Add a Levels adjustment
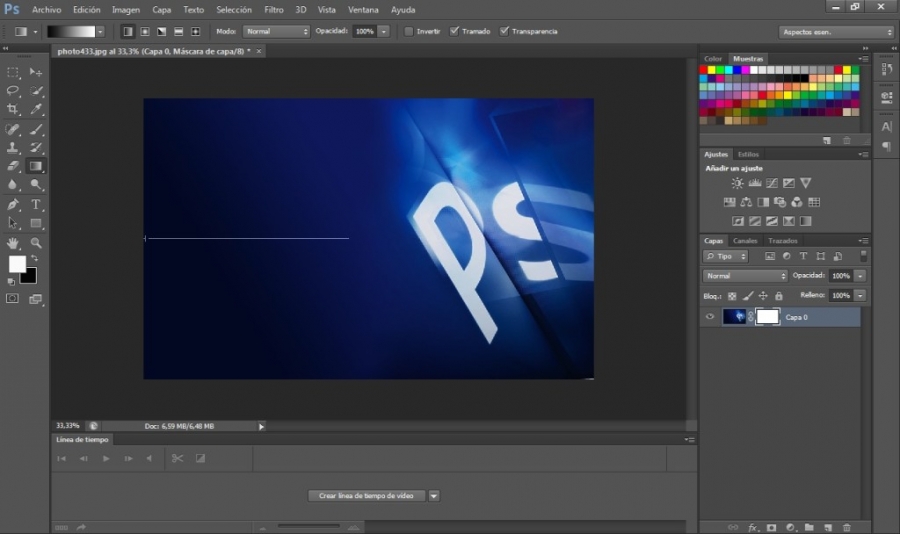This screenshot has width=900, height=534. tap(754, 183)
